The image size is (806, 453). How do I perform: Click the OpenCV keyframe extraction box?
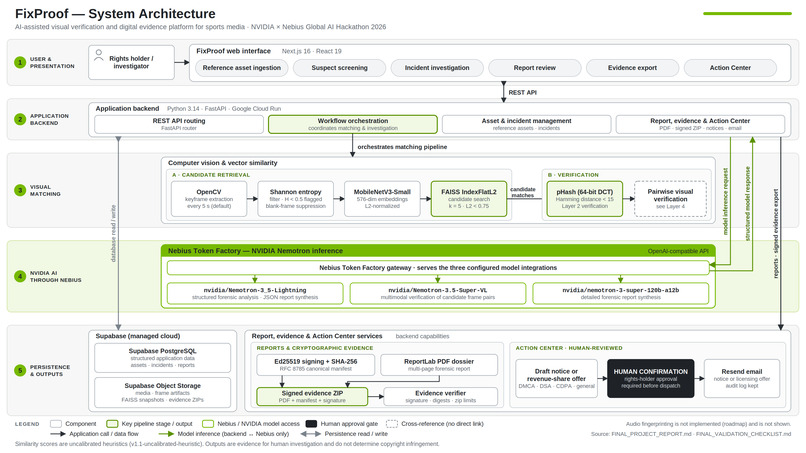209,198
